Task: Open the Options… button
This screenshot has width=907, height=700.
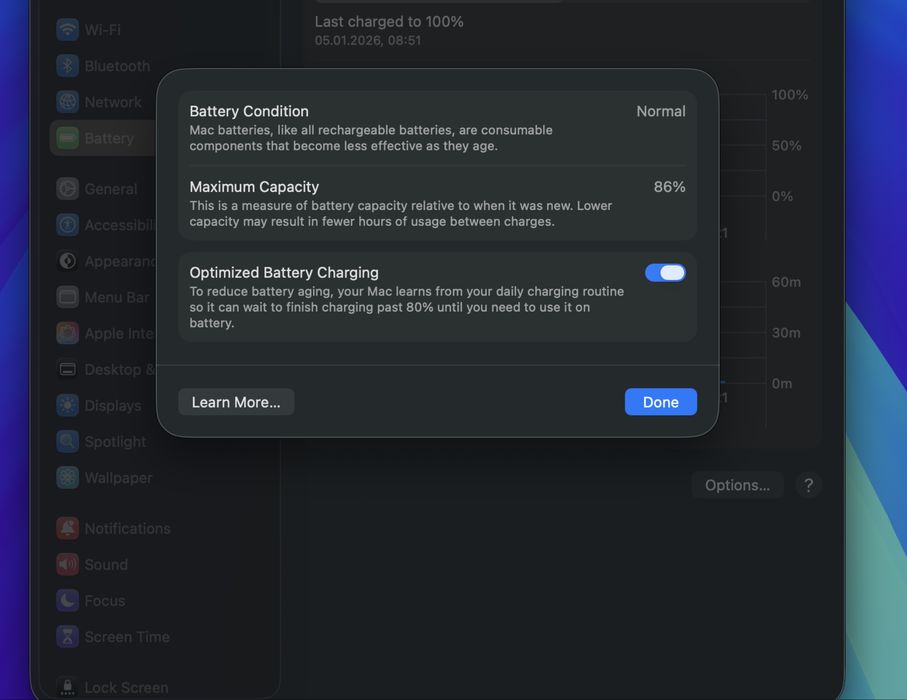Action: pyautogui.click(x=737, y=485)
